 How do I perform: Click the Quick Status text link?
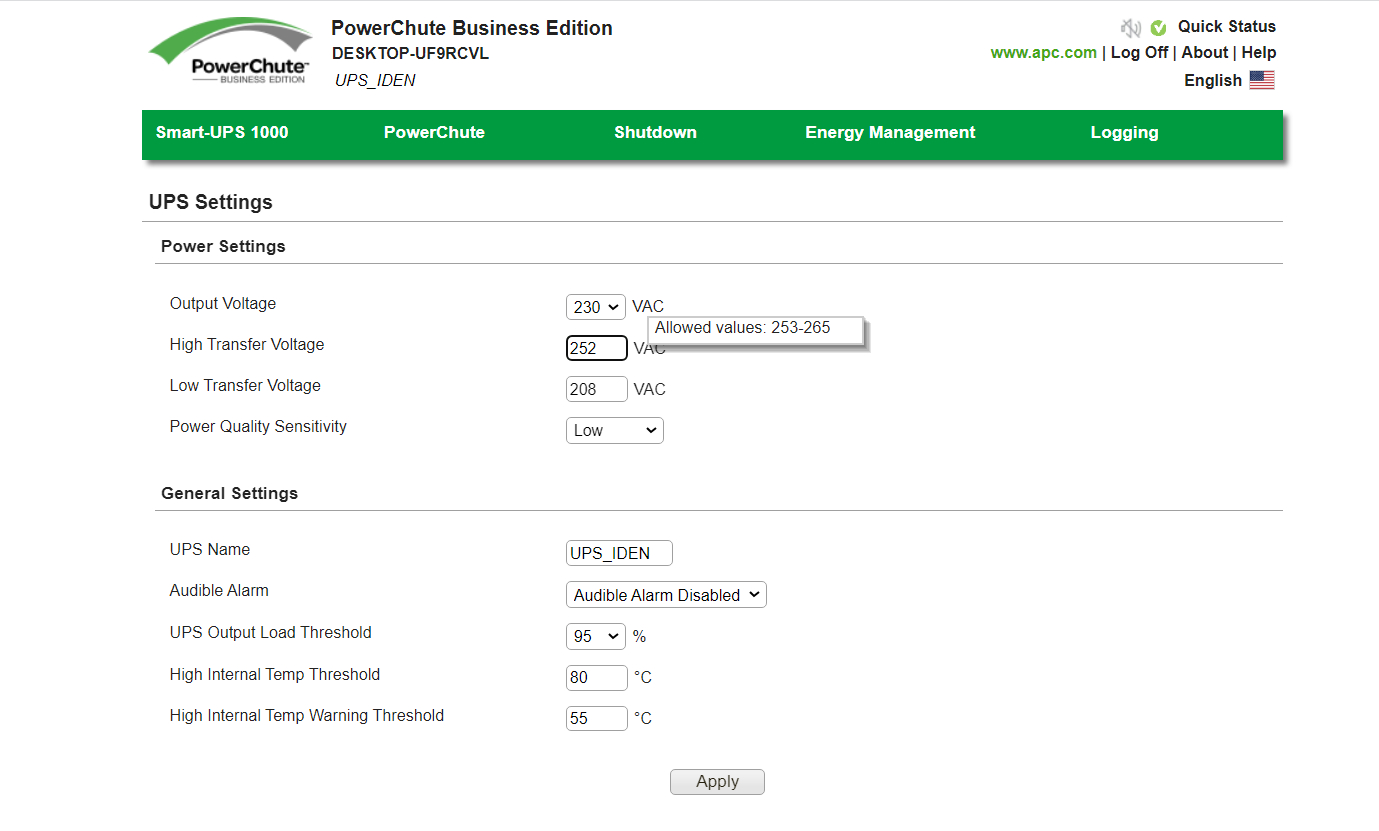click(x=1227, y=27)
